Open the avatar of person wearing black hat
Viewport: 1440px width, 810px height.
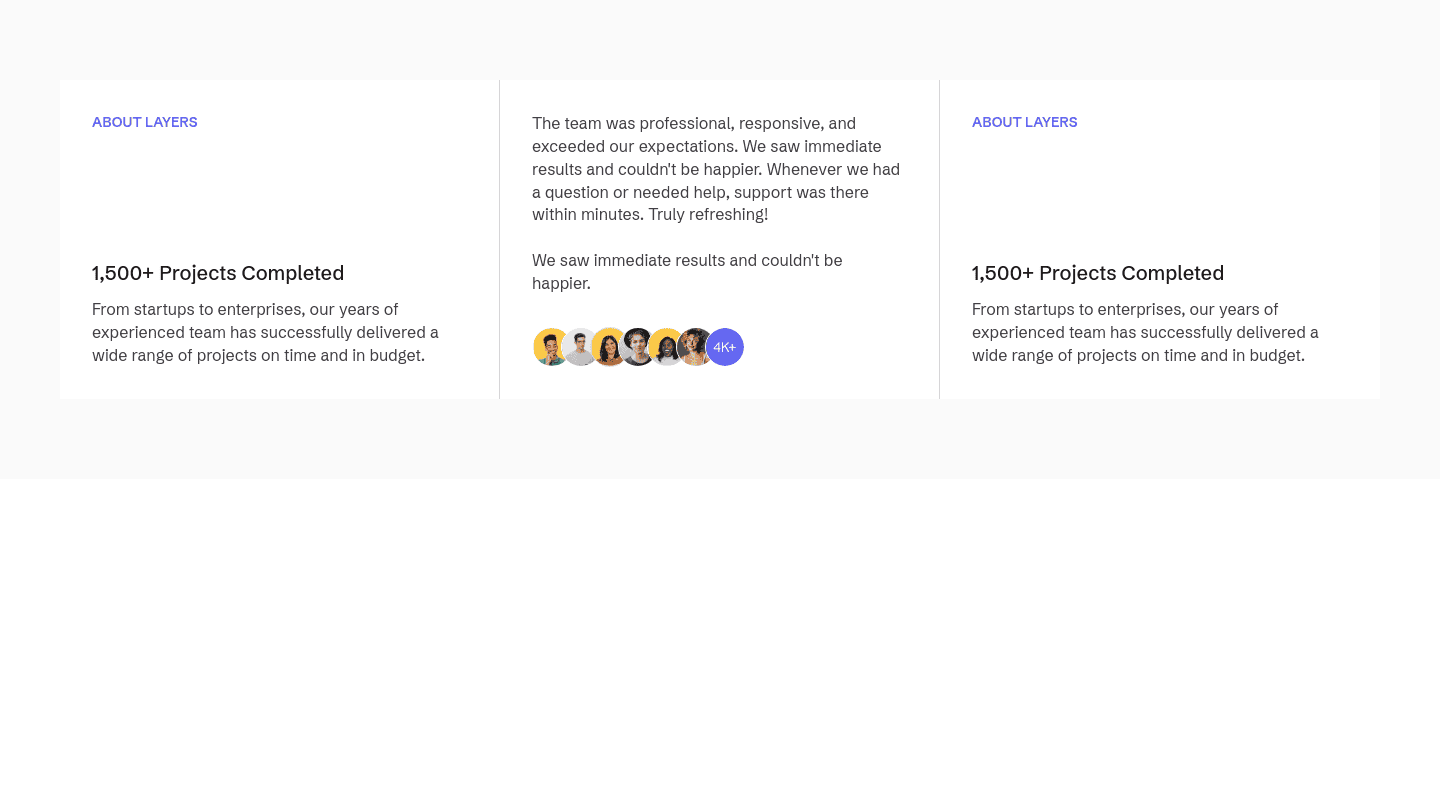(x=636, y=347)
